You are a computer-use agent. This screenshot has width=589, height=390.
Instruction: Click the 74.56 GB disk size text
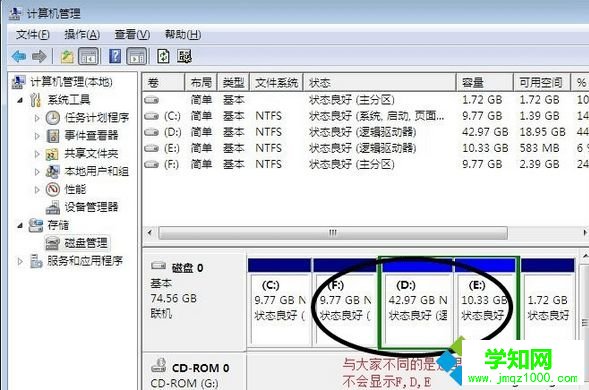point(173,298)
